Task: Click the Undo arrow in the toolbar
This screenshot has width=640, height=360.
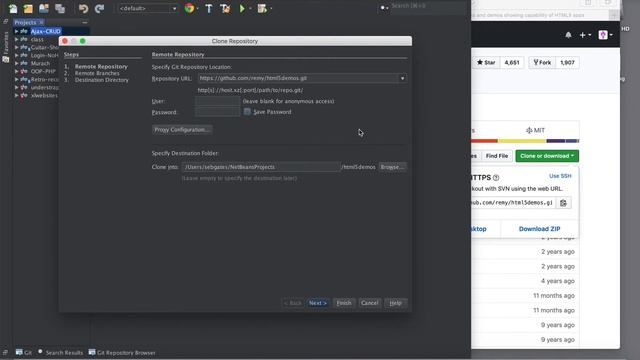Action: click(83, 8)
